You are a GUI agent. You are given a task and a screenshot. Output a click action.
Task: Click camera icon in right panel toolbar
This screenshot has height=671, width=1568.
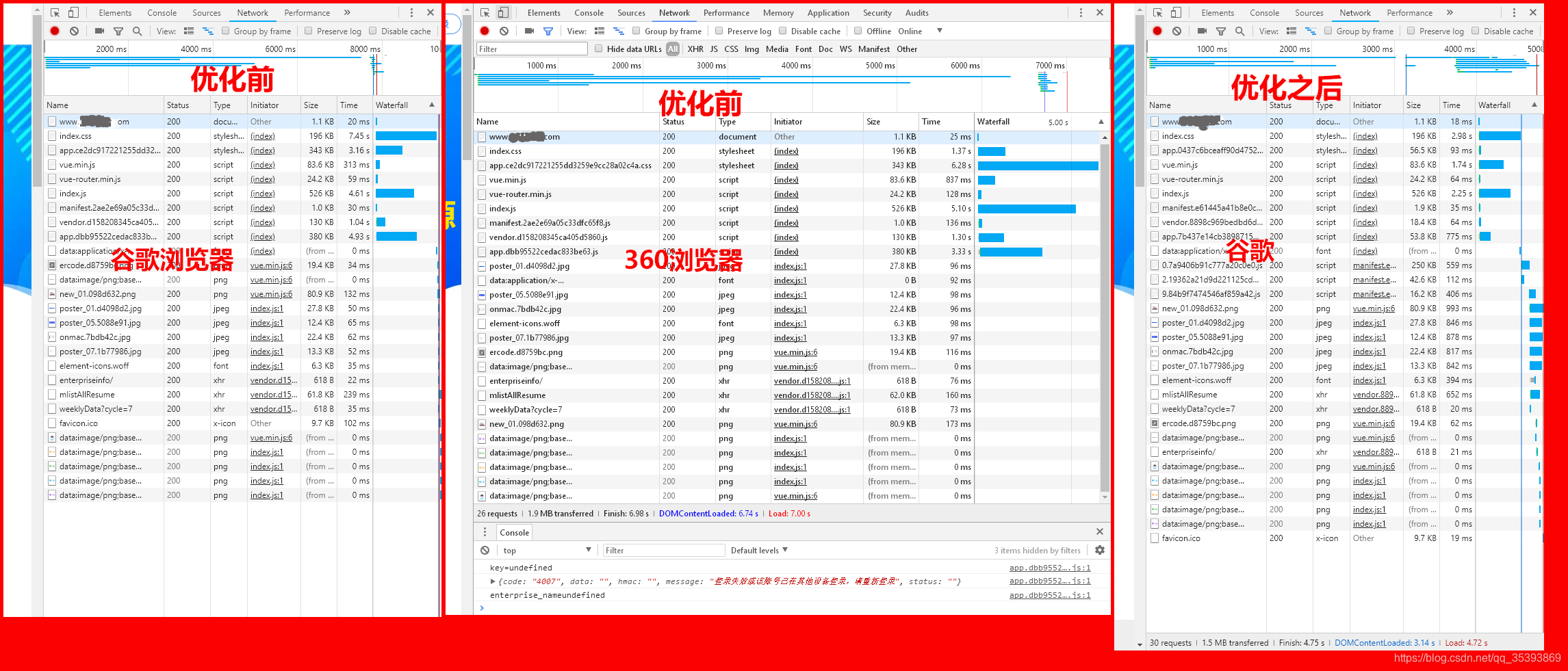click(1202, 31)
